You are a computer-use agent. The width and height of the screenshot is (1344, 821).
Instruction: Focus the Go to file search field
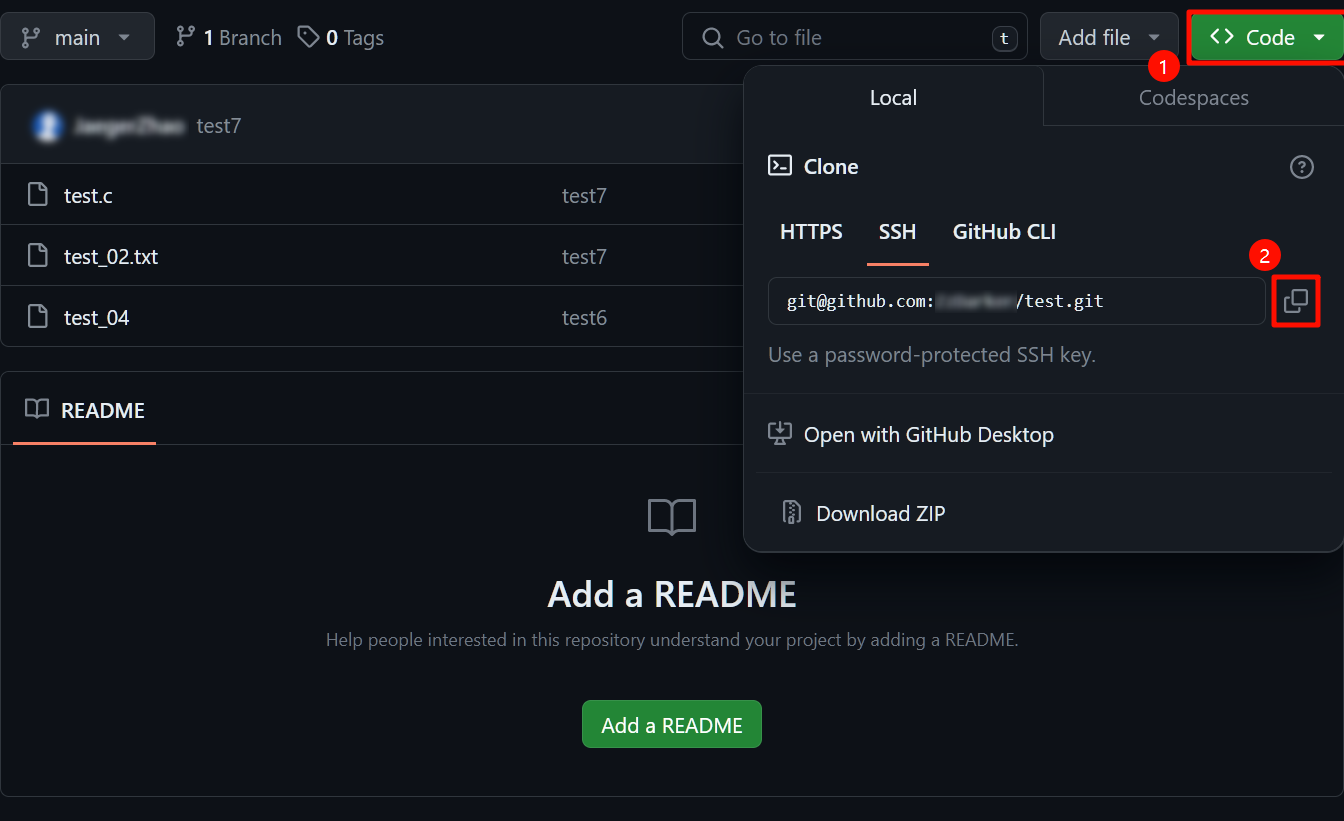click(855, 37)
